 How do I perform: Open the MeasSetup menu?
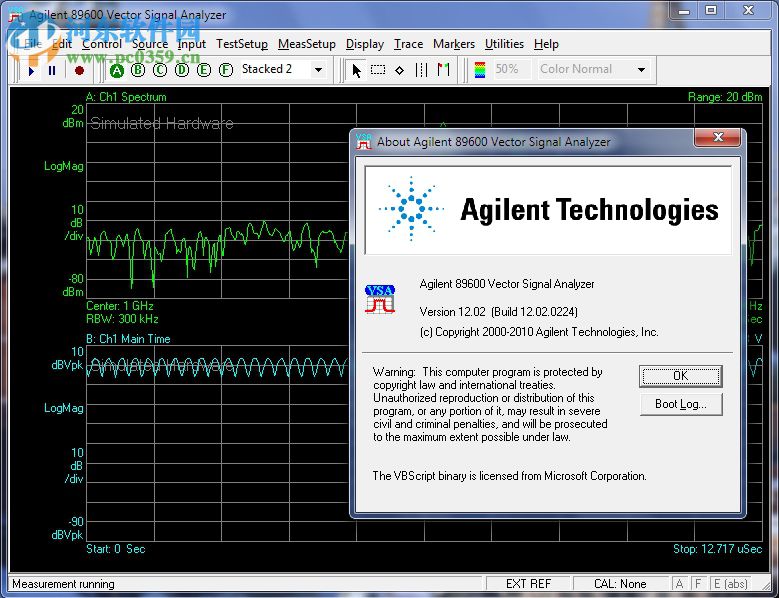[306, 44]
